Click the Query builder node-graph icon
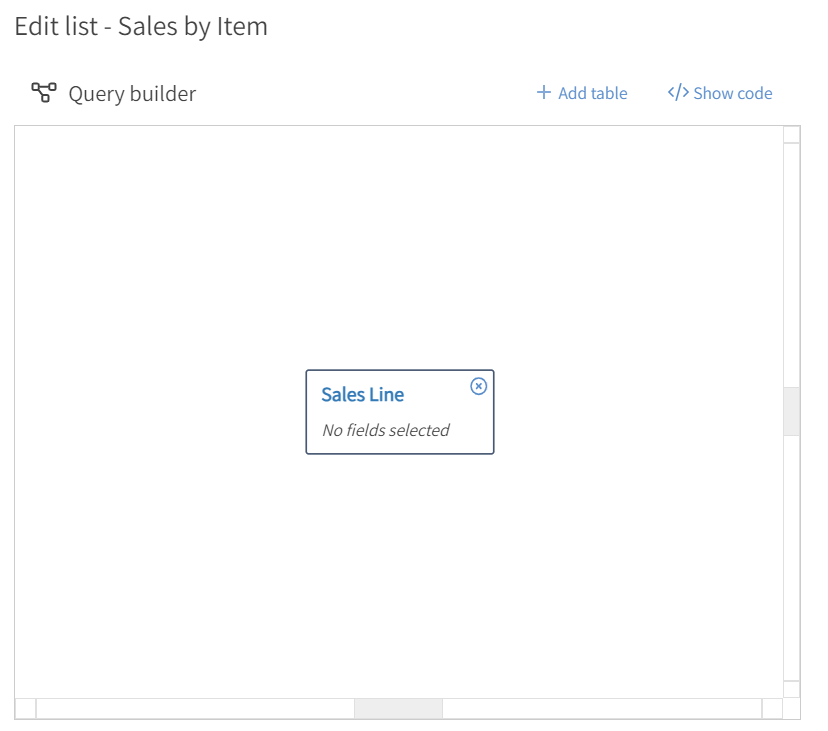The image size is (828, 731). (41, 92)
